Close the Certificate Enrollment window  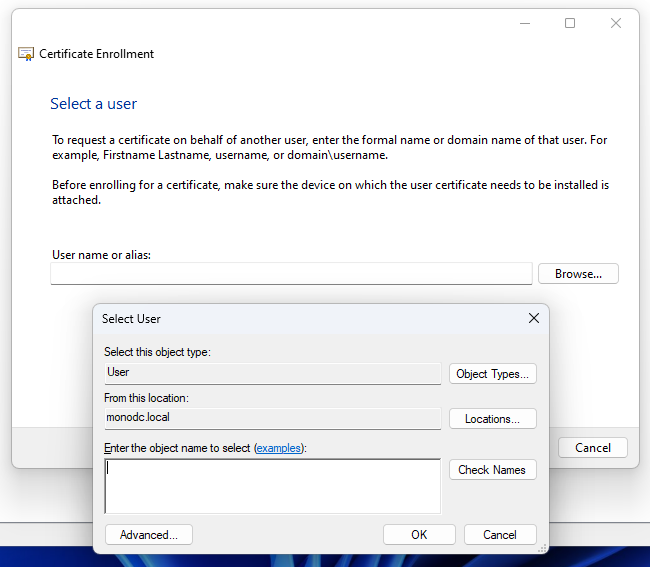616,23
